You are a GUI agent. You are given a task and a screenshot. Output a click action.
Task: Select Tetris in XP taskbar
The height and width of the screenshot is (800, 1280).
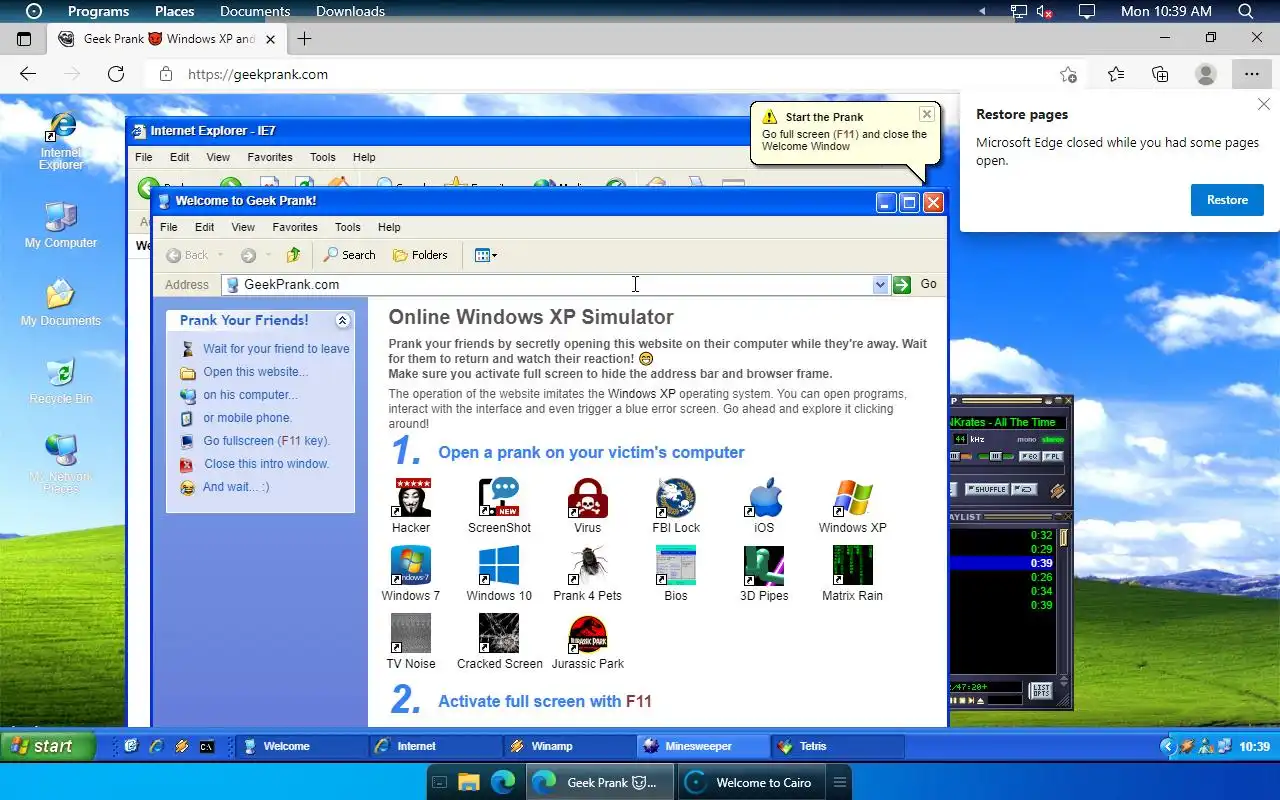tap(838, 746)
